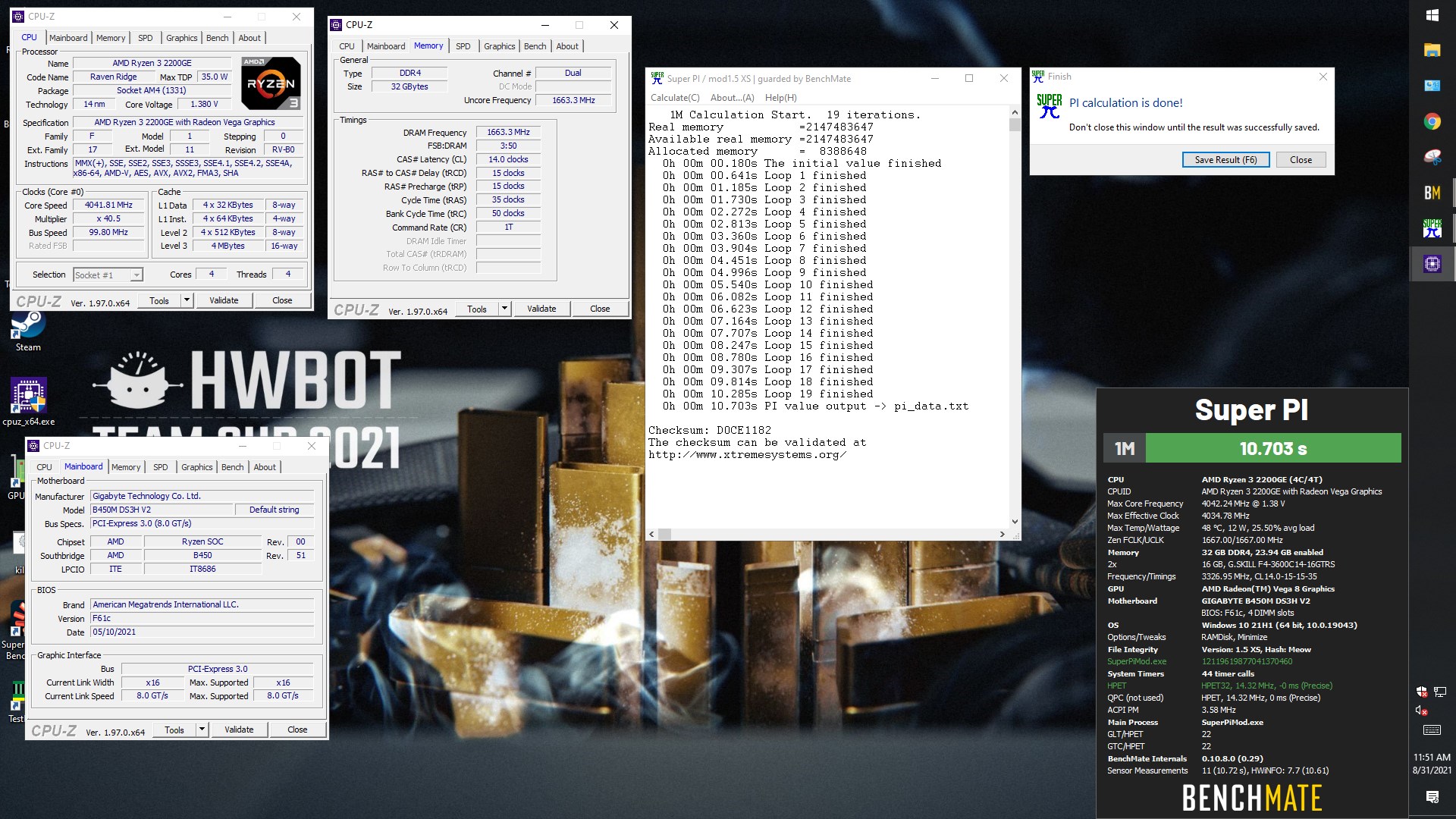Viewport: 1456px width, 819px height.
Task: Click Specification field AMD Ryzen 3 2200GE
Action: (188, 122)
